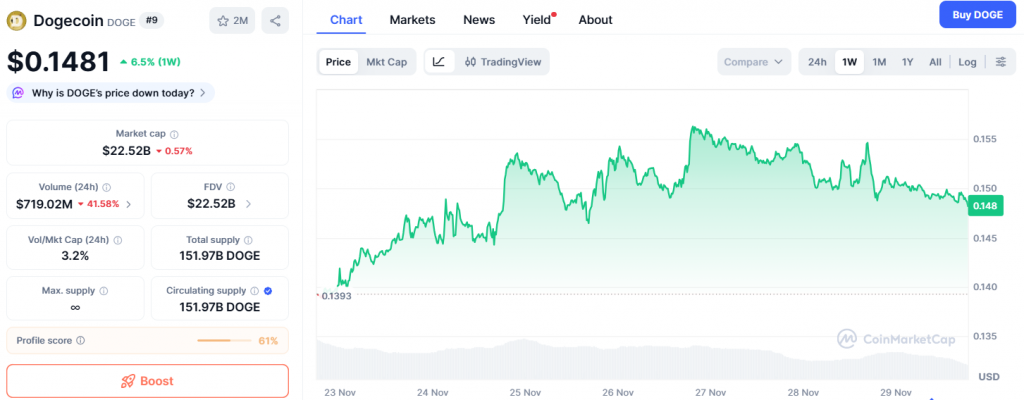The height and width of the screenshot is (400, 1024).
Task: Switch to the Yield tab
Action: pyautogui.click(x=537, y=19)
